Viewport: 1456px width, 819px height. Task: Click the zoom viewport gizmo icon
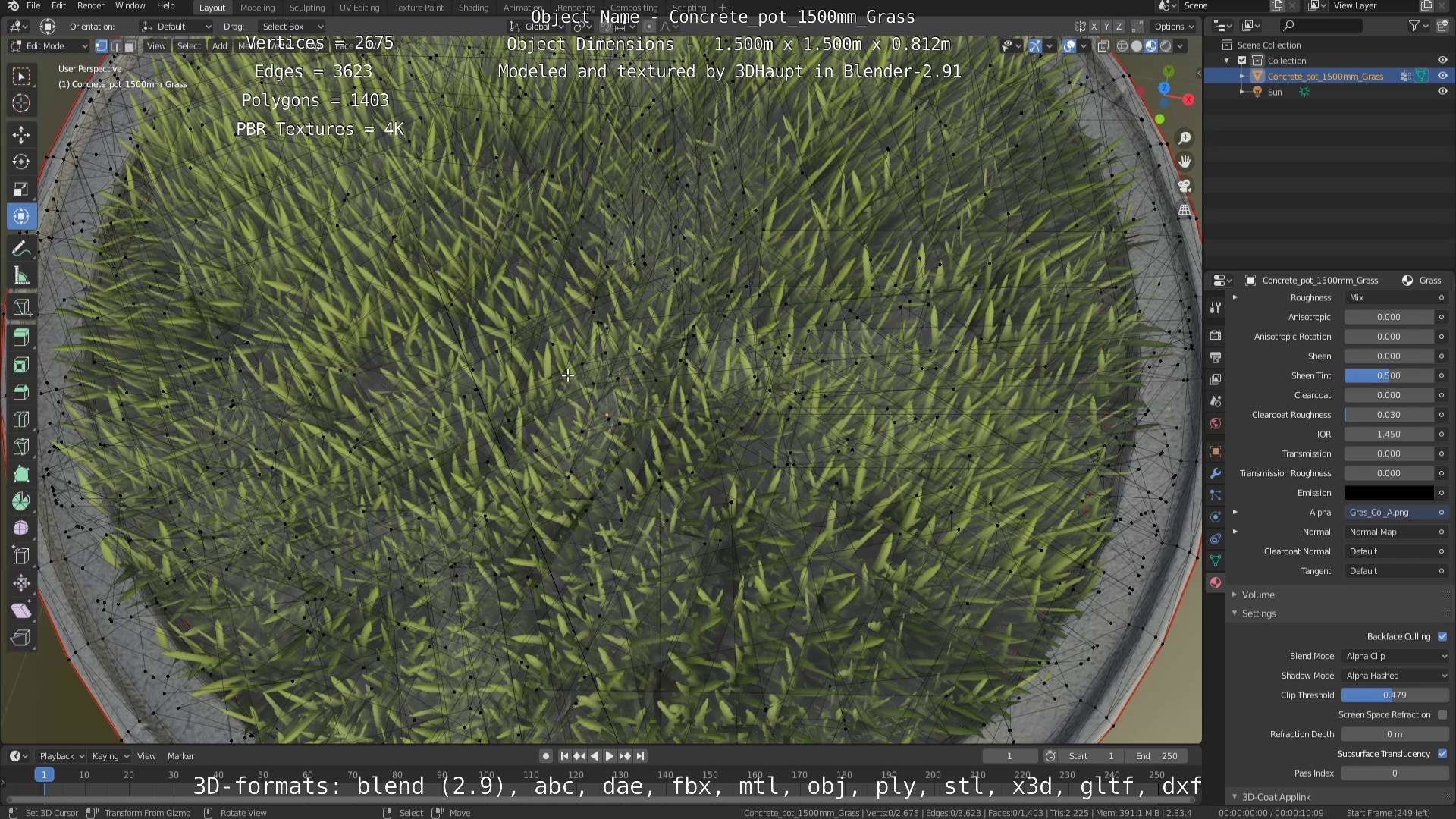[1185, 138]
